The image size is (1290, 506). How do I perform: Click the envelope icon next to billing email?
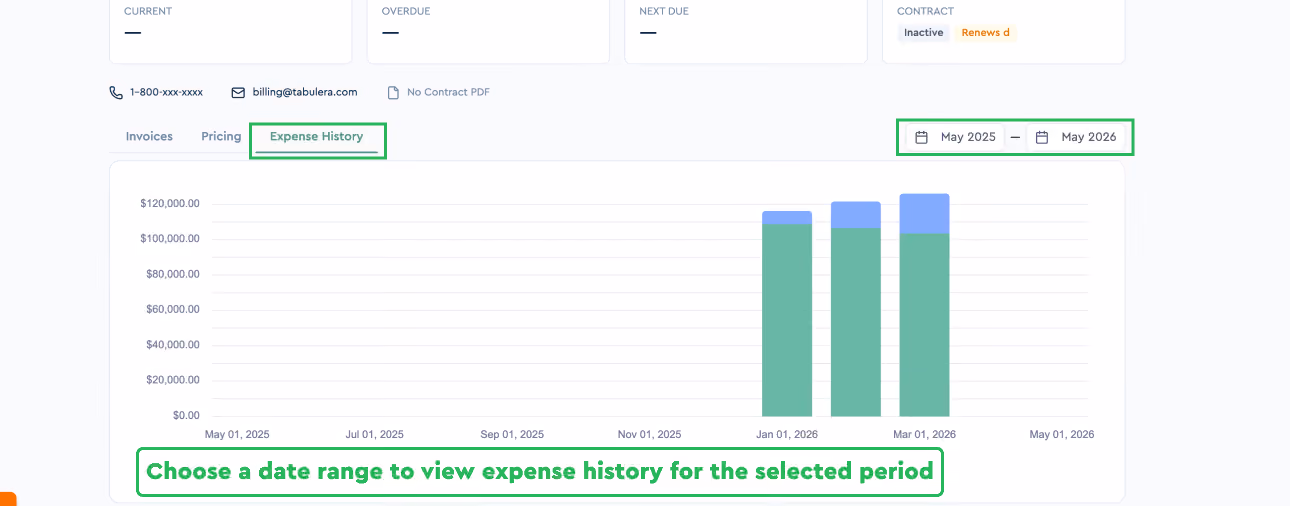pos(238,92)
